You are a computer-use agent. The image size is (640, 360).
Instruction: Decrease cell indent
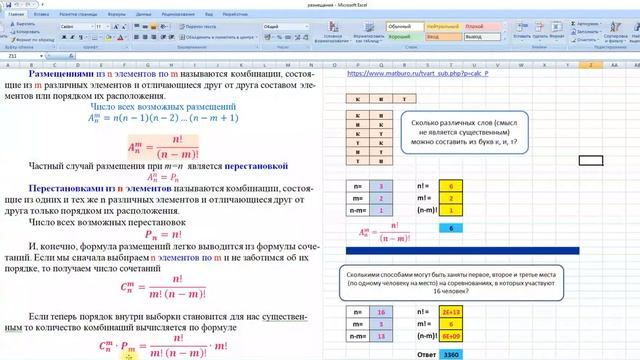[x=163, y=37]
